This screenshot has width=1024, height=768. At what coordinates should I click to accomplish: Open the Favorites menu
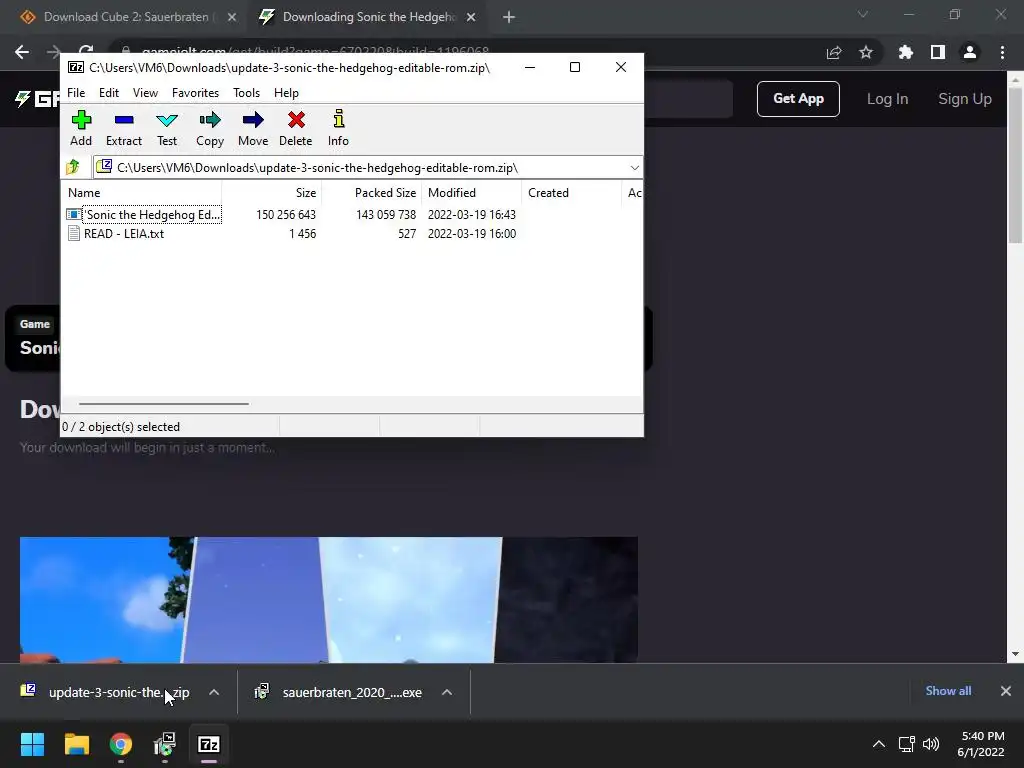click(195, 93)
